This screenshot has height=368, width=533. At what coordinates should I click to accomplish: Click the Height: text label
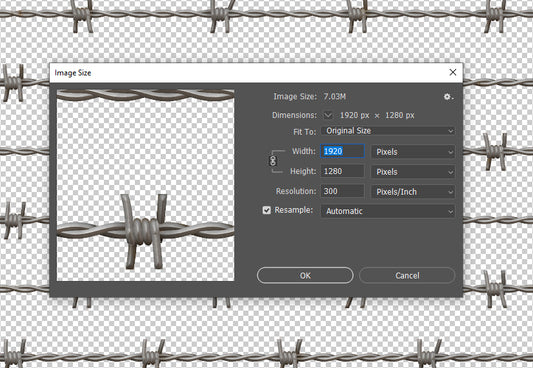point(303,171)
